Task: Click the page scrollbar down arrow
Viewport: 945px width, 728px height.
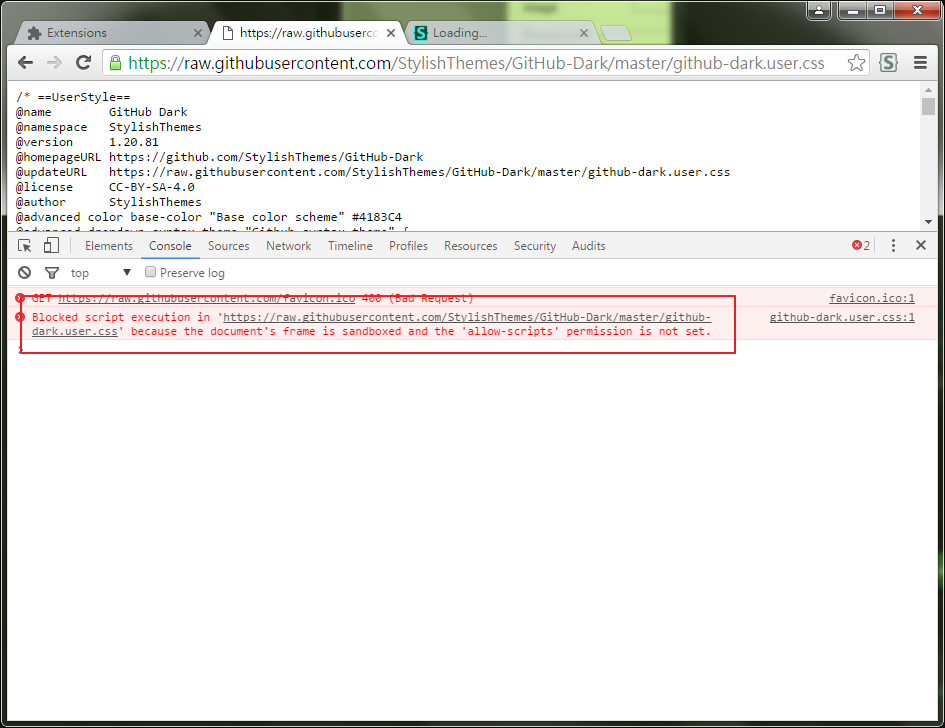Action: coord(928,222)
